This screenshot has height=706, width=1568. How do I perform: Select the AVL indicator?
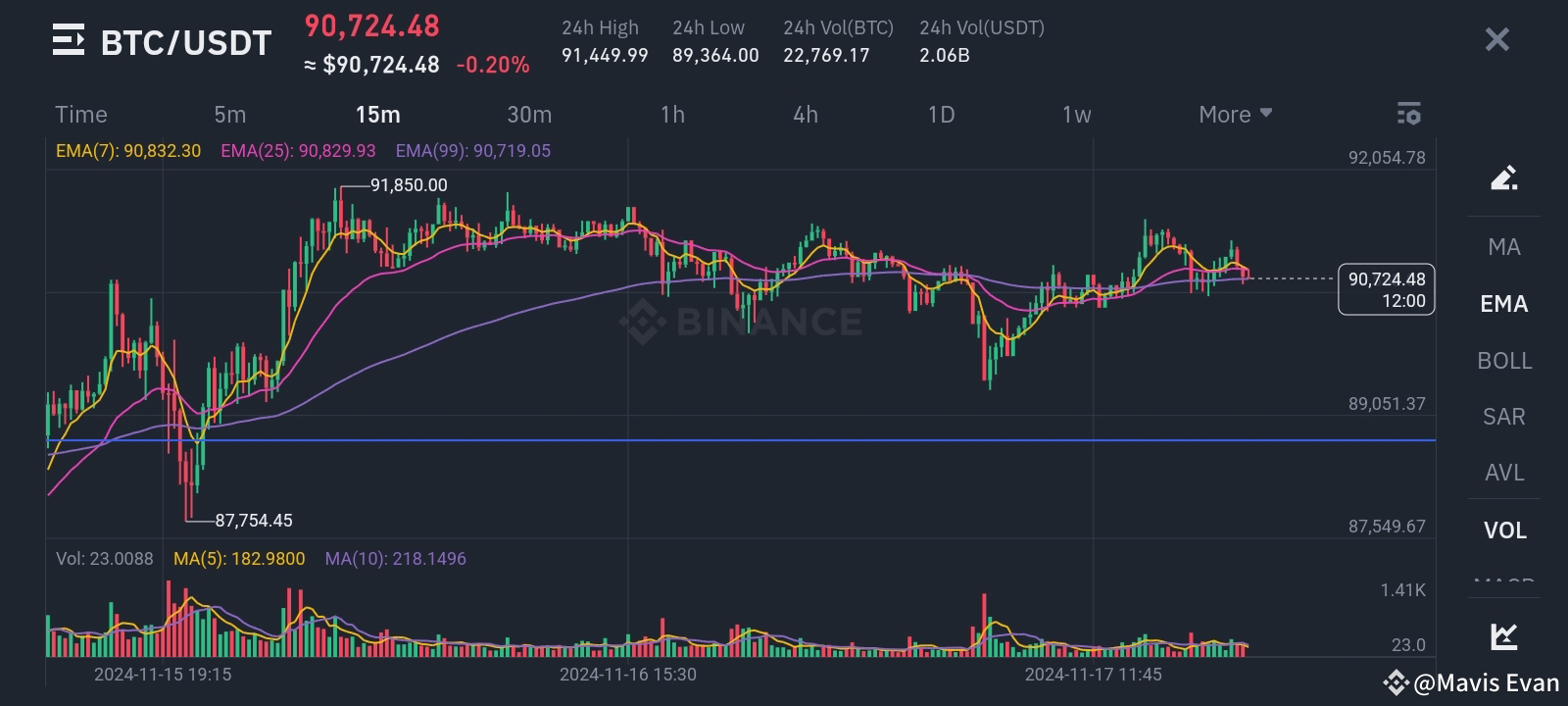tap(1502, 473)
